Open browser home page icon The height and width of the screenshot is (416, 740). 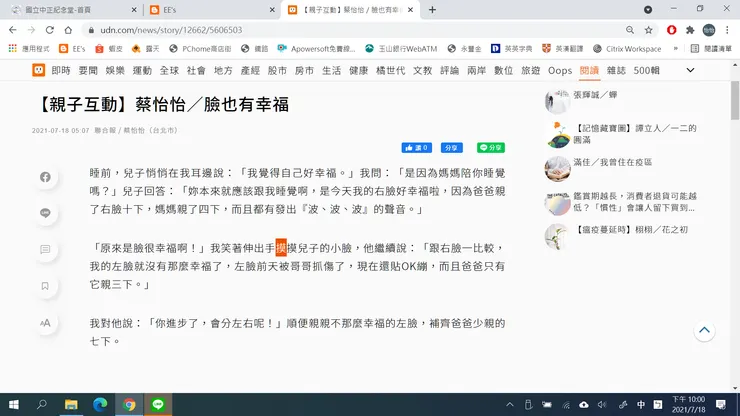pos(68,30)
